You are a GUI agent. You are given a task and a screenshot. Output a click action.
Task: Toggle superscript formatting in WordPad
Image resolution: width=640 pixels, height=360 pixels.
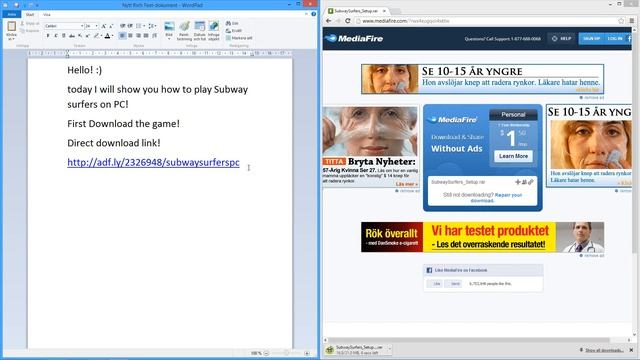[x=87, y=36]
